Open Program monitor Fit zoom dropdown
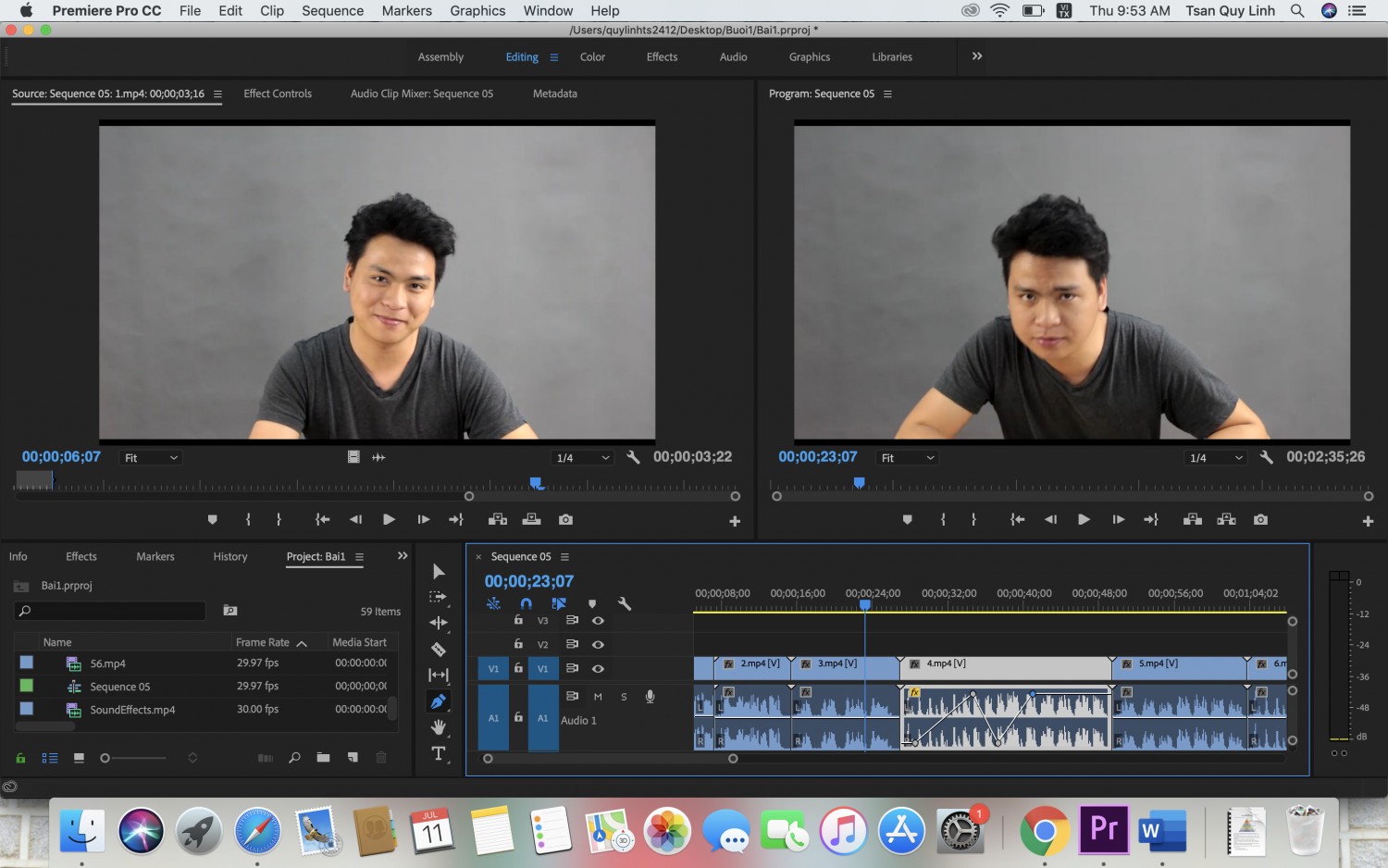The height and width of the screenshot is (868, 1388). pos(908,458)
